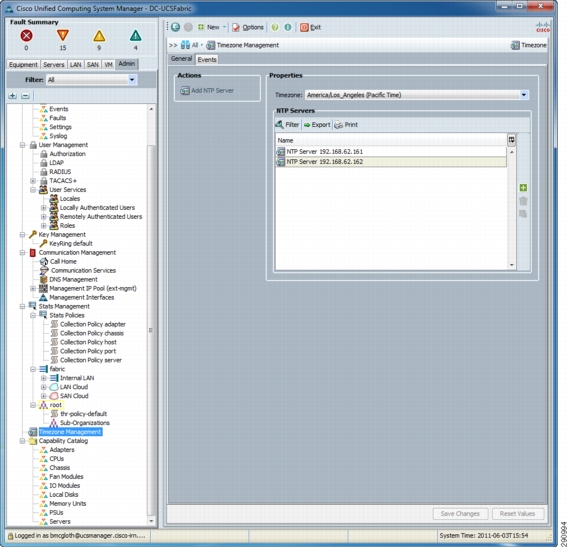This screenshot has width=576, height=559.
Task: Click the Exit toolbar button
Action: coord(310,27)
